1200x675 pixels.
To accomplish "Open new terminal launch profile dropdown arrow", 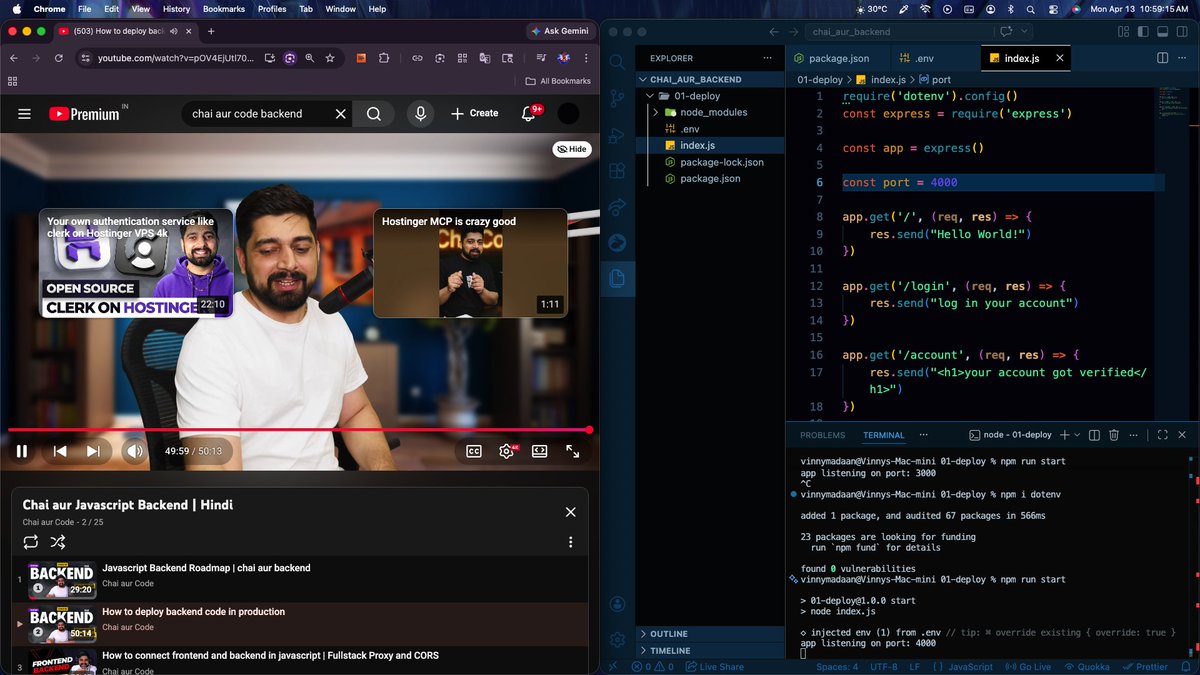I will (1075, 435).
